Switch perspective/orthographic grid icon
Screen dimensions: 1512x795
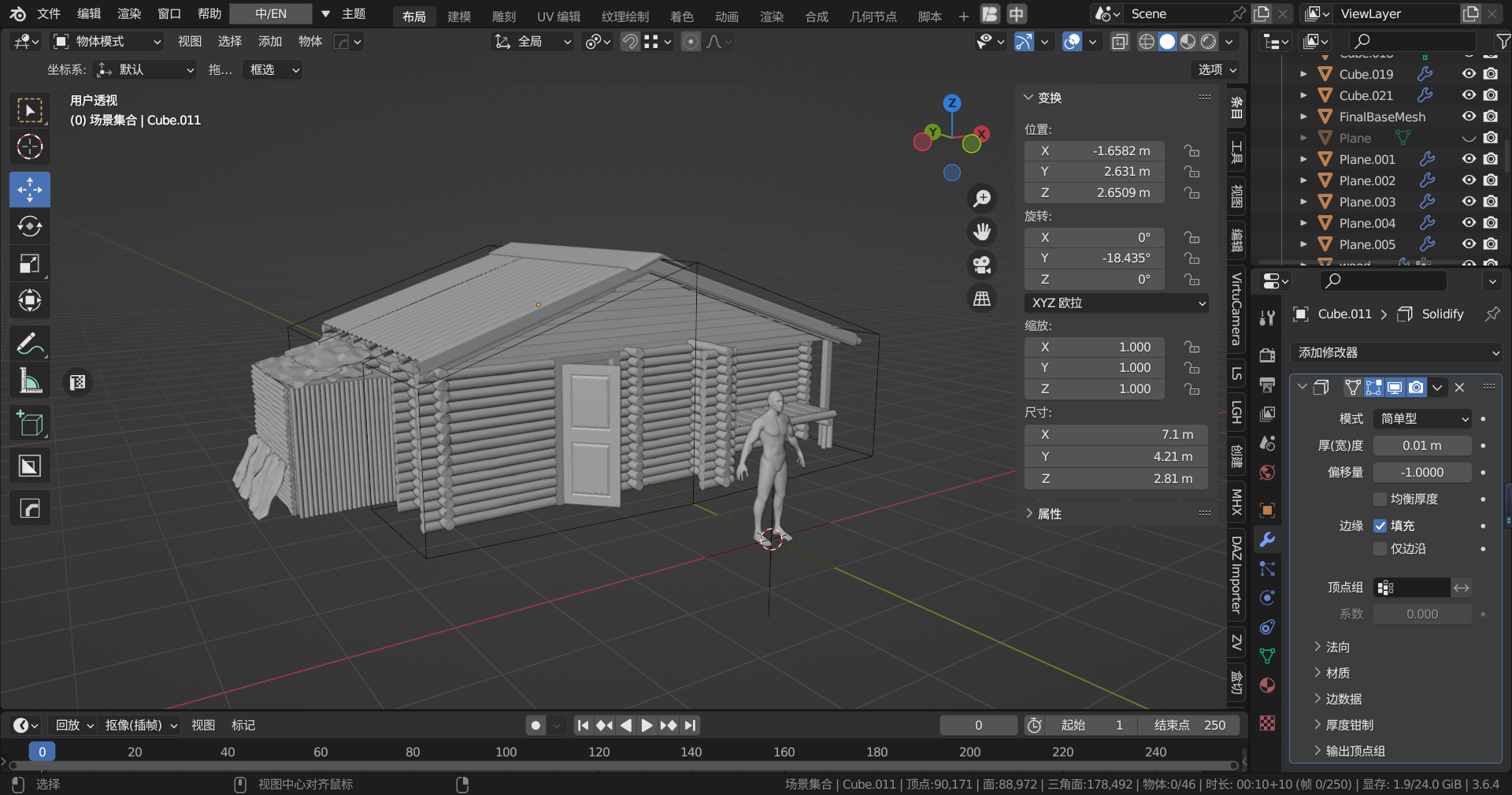(x=982, y=298)
